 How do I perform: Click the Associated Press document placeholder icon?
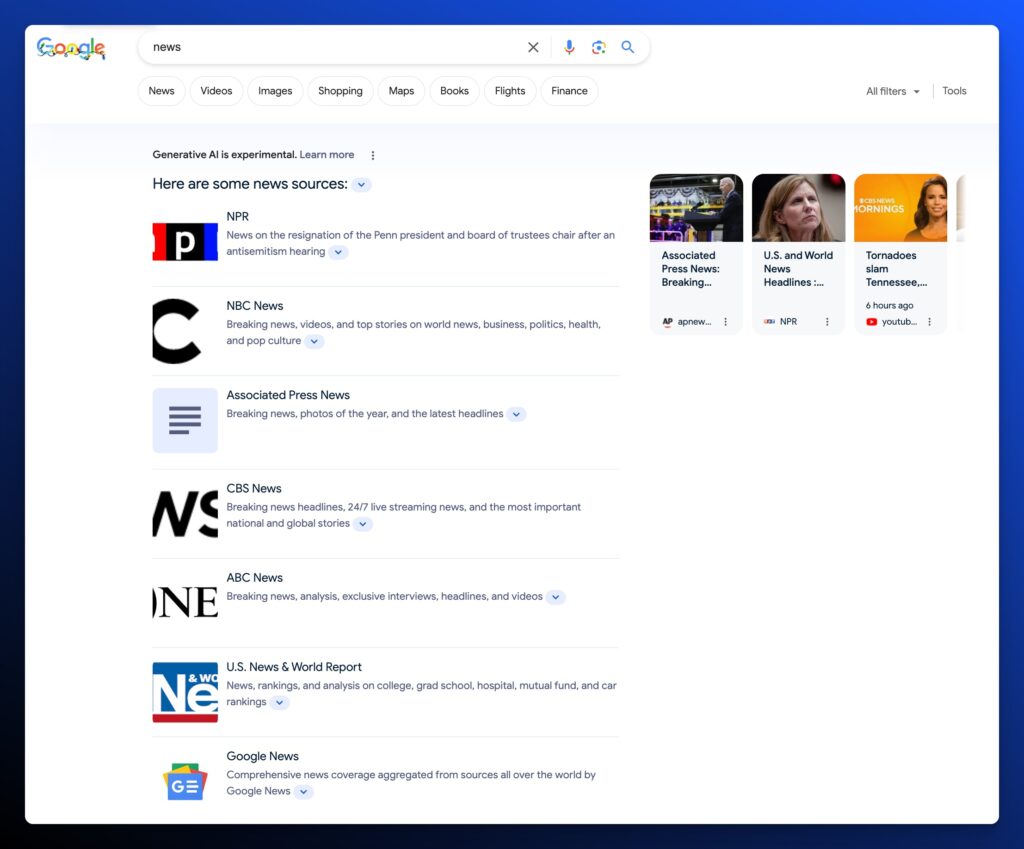[x=185, y=420]
